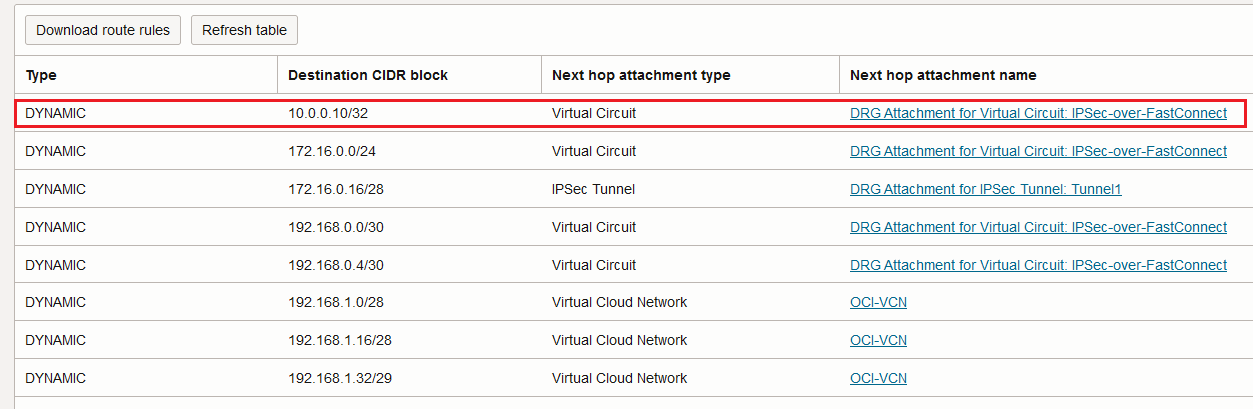Open the OCI-VCN link for 192.168.1.0/28
1253x409 pixels.
[878, 302]
